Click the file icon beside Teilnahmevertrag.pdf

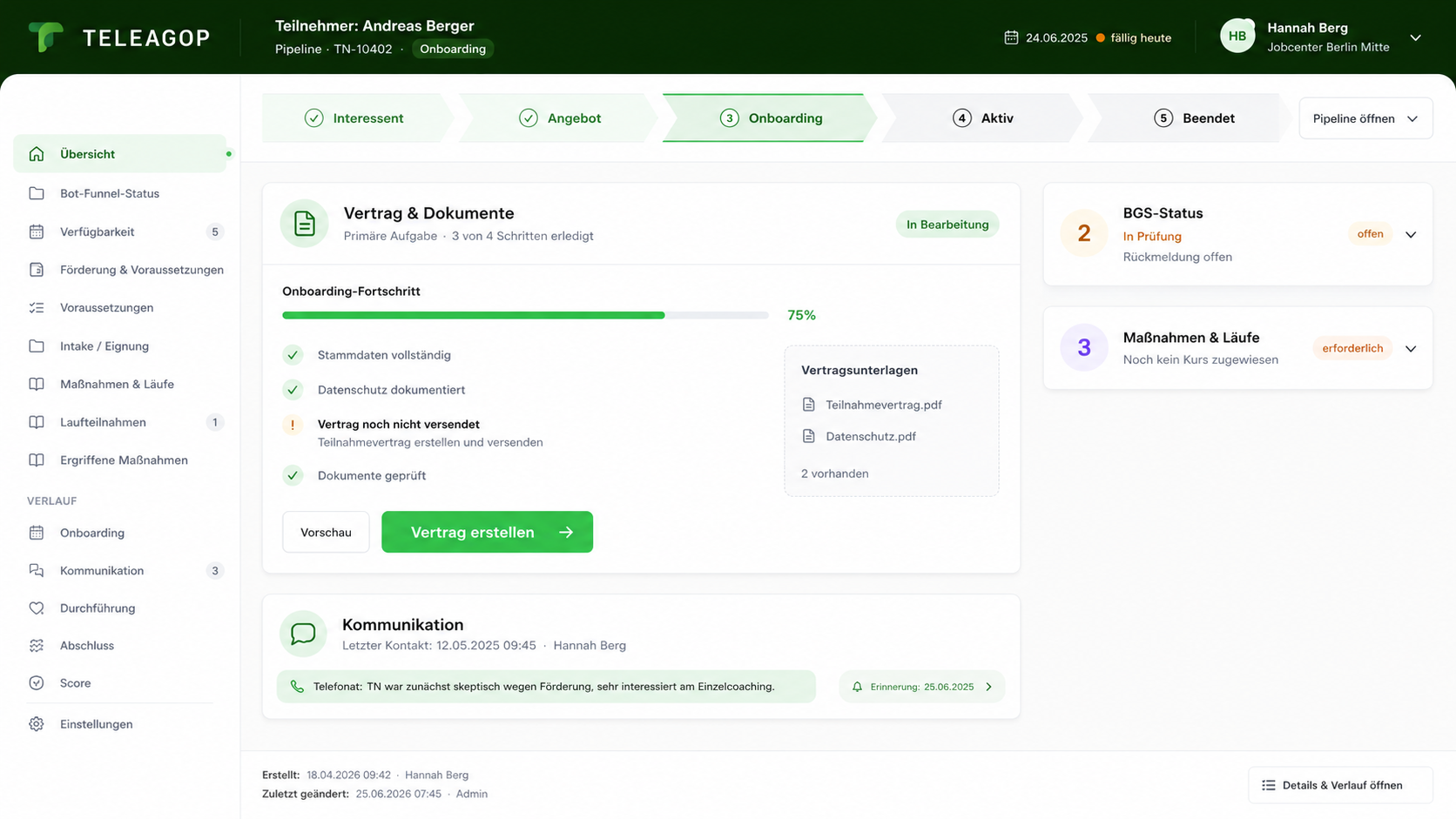pos(809,405)
